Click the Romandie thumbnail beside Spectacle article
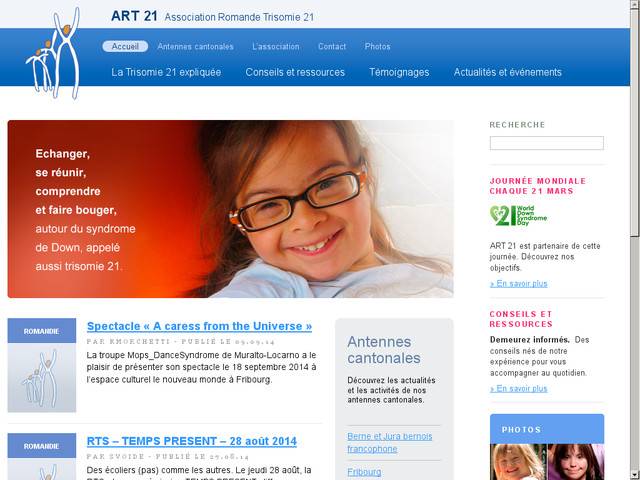Viewport: 640px width, 480px height. [42, 365]
